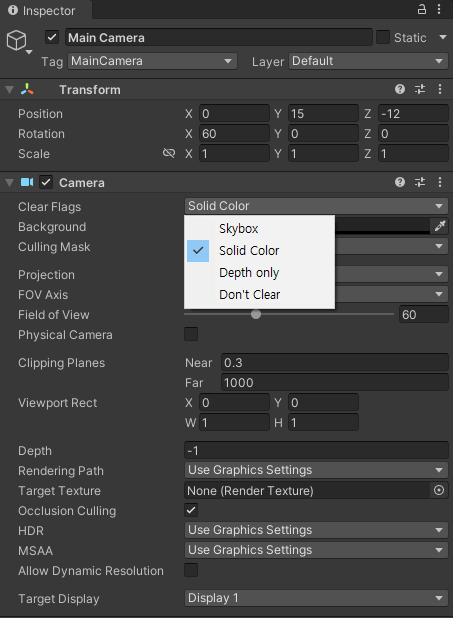Select Skybox from Clear Flags menu
Viewport: 453px width, 618px height.
point(259,229)
